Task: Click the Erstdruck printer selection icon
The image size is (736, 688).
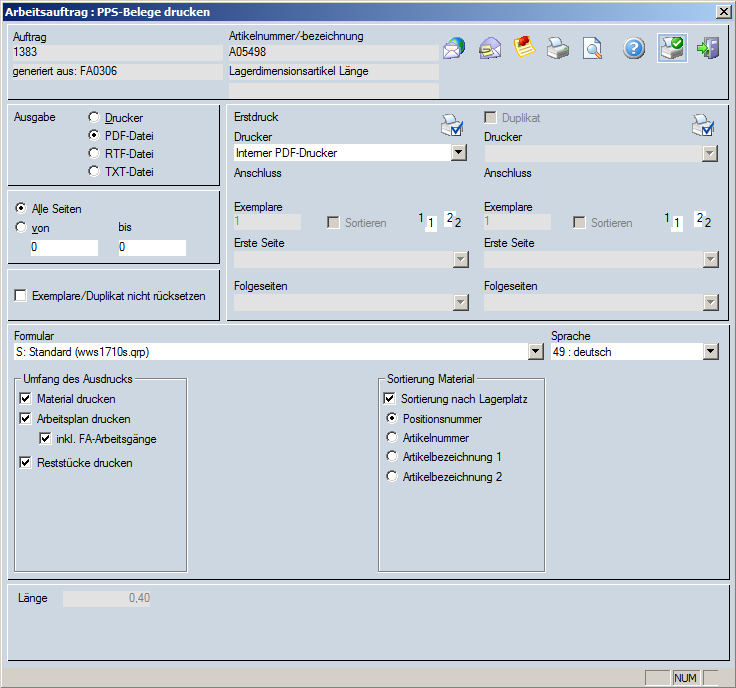Action: pyautogui.click(x=451, y=126)
